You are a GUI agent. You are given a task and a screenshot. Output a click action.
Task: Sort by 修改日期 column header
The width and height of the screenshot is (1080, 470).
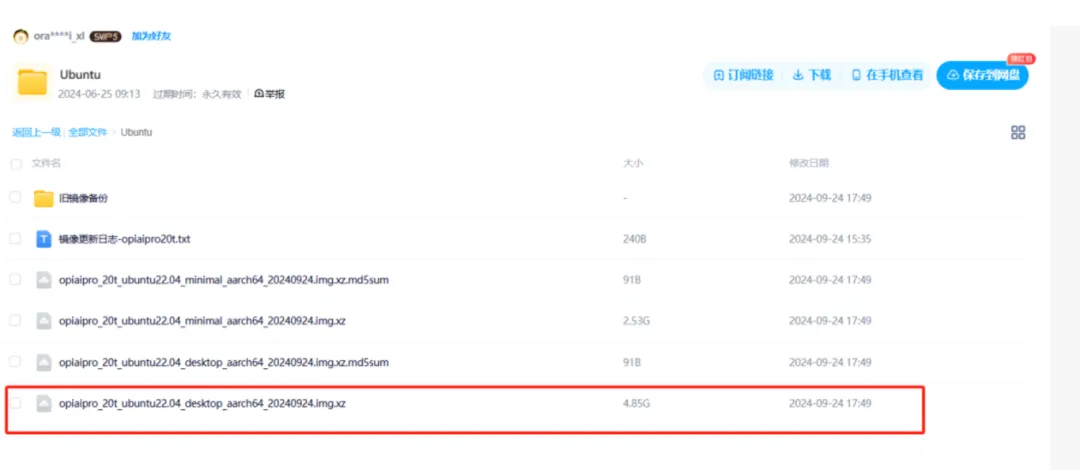tap(808, 163)
